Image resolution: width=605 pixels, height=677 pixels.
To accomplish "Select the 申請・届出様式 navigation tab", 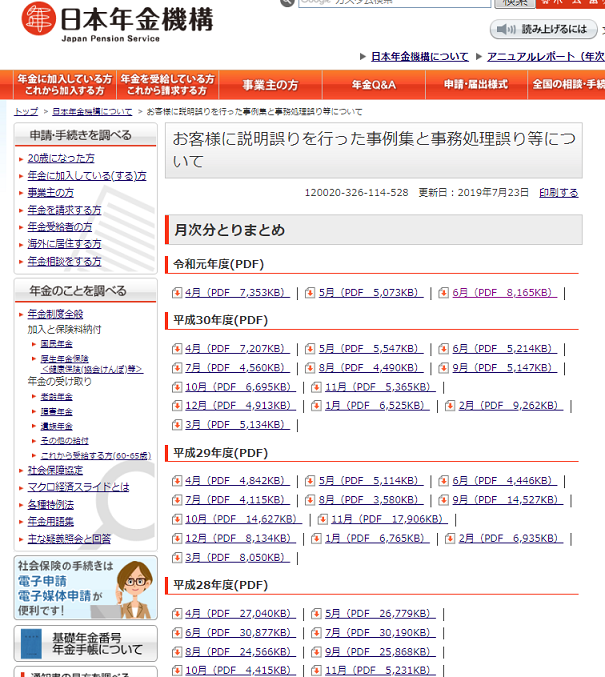I will coord(475,85).
